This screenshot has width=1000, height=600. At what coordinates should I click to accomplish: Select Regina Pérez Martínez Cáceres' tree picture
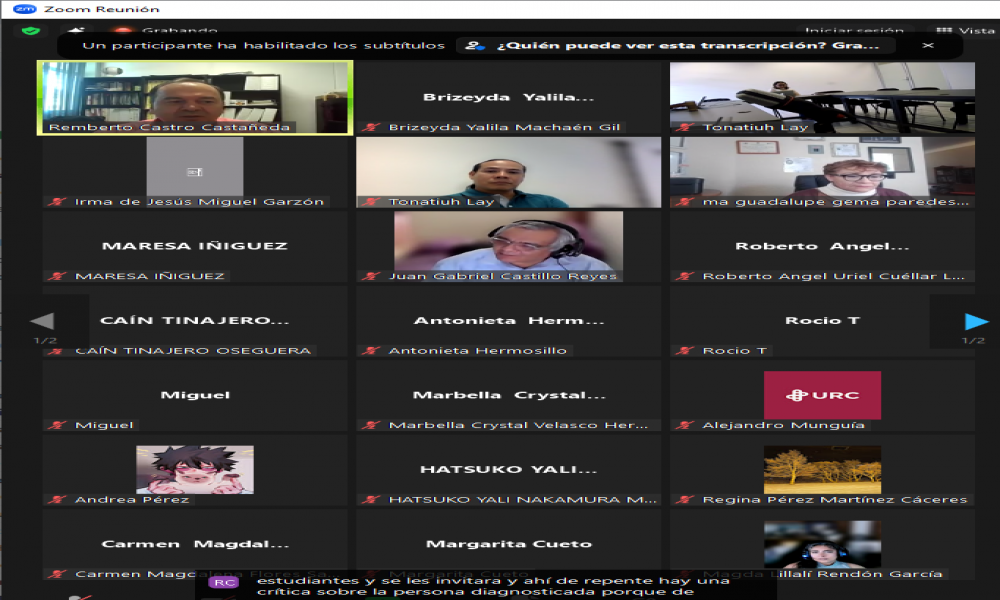click(x=822, y=468)
